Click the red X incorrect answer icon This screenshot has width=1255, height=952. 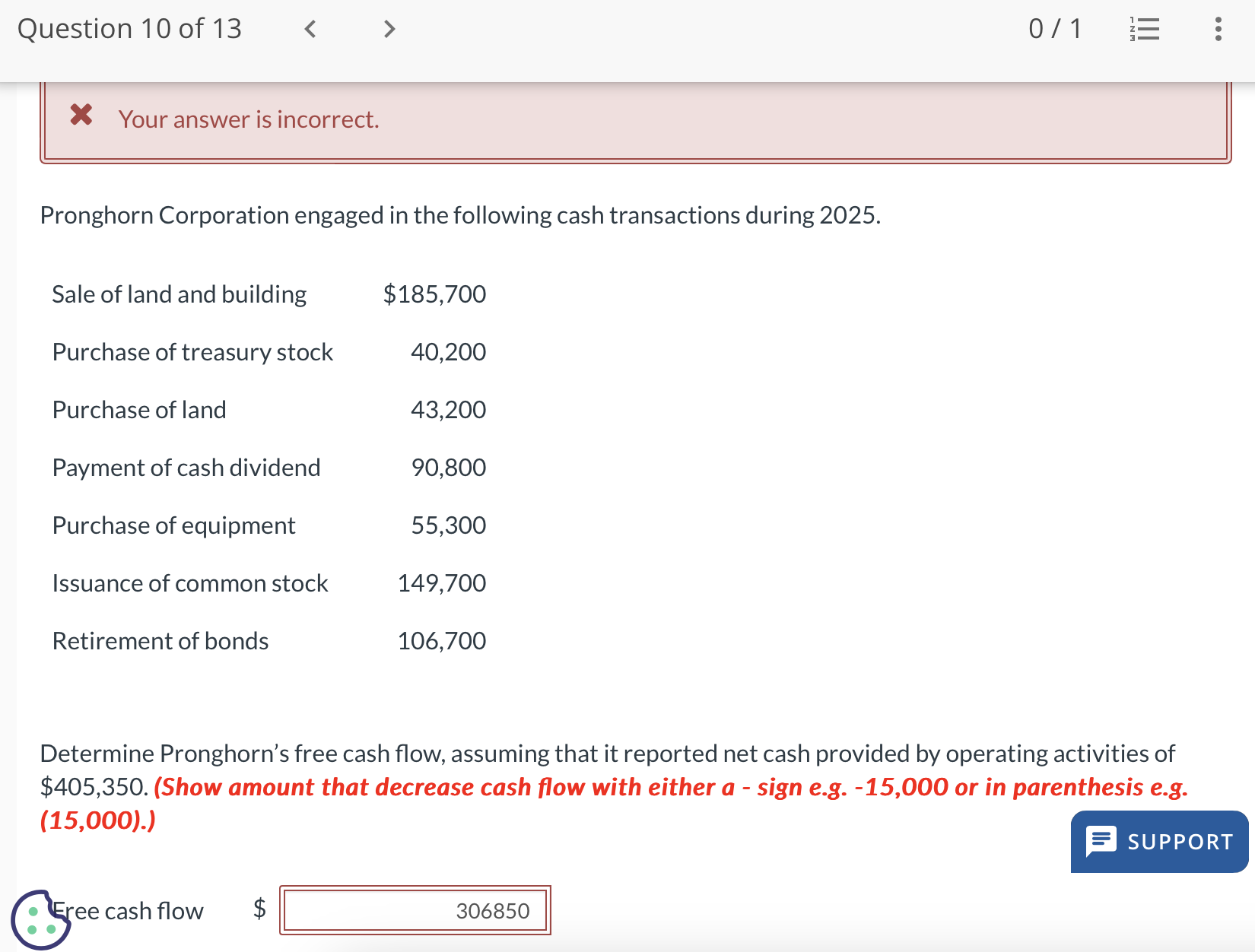pyautogui.click(x=81, y=116)
